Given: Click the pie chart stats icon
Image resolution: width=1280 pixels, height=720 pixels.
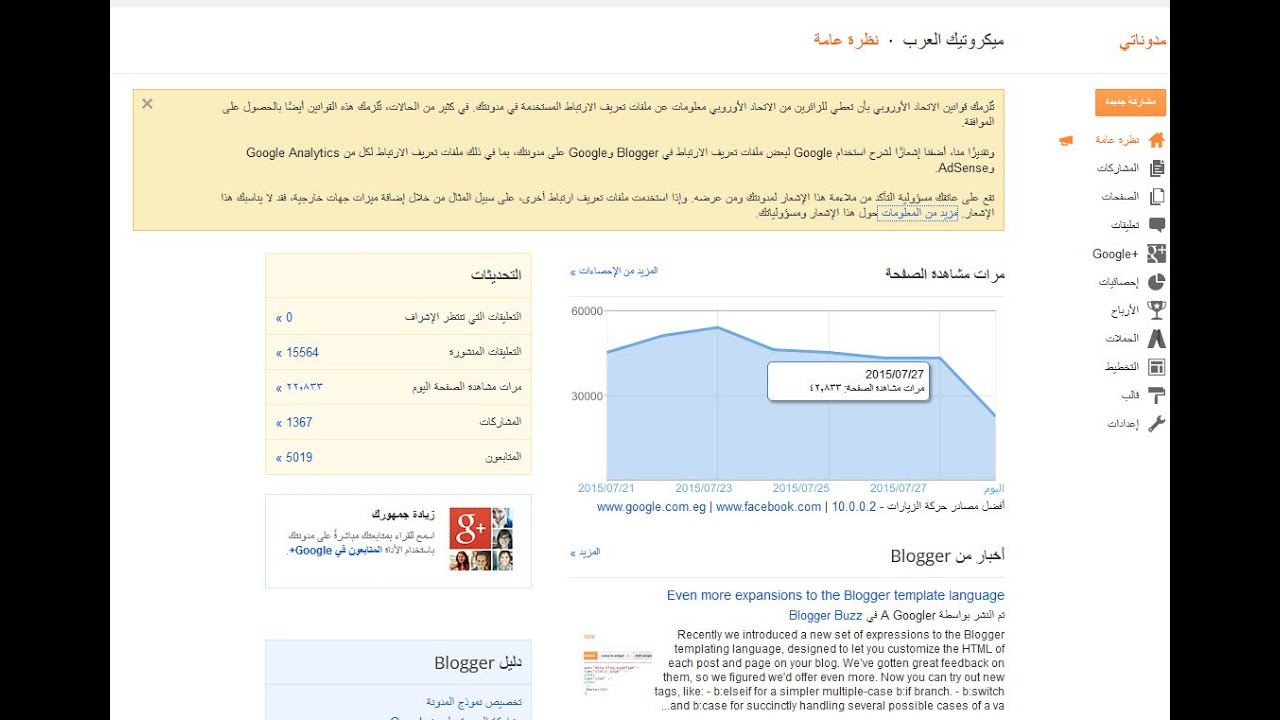Looking at the screenshot, I should click(1157, 282).
